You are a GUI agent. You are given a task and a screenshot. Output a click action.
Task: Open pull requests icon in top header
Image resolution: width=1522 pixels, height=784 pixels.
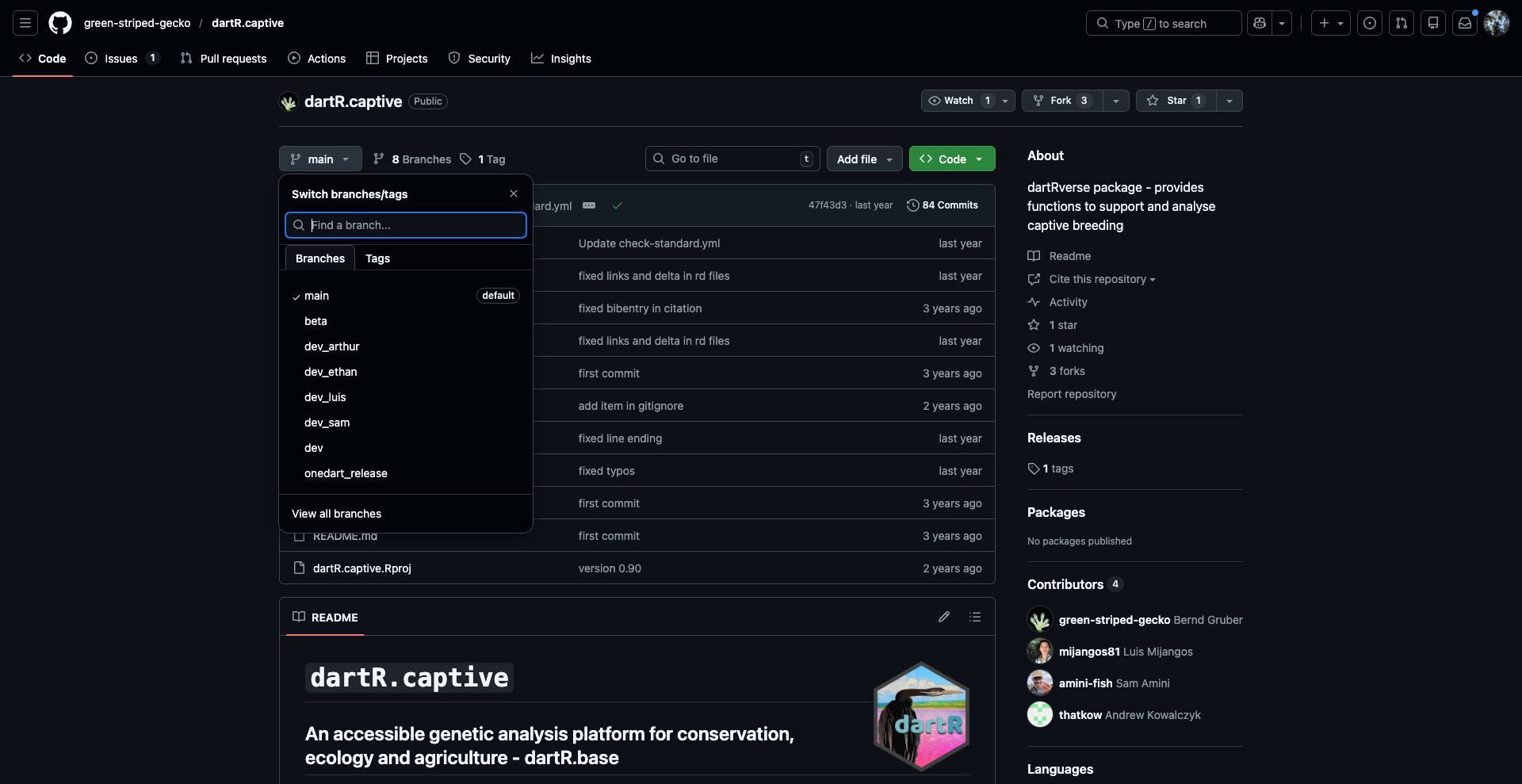pos(1402,23)
